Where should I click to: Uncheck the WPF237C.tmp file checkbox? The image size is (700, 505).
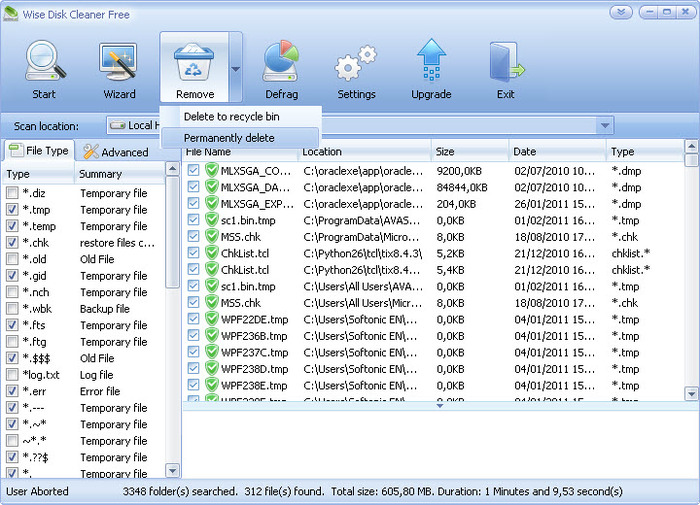[193, 352]
